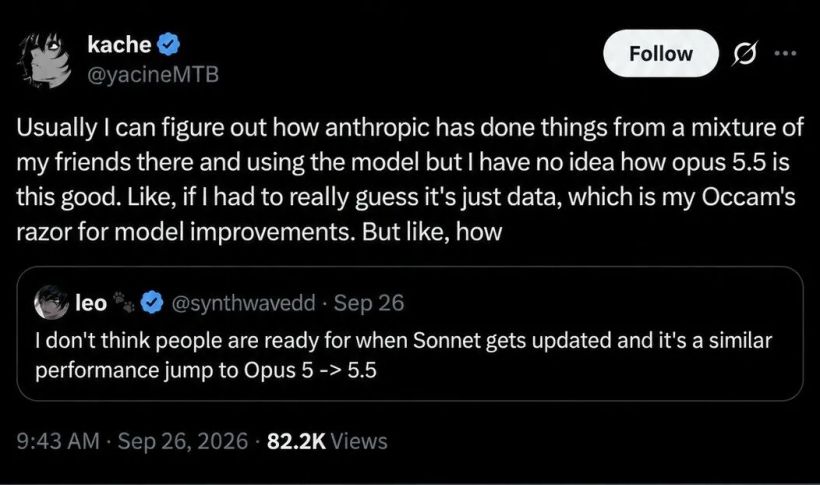The height and width of the screenshot is (485, 820).
Task: Open the kache display name link
Action: point(119,44)
